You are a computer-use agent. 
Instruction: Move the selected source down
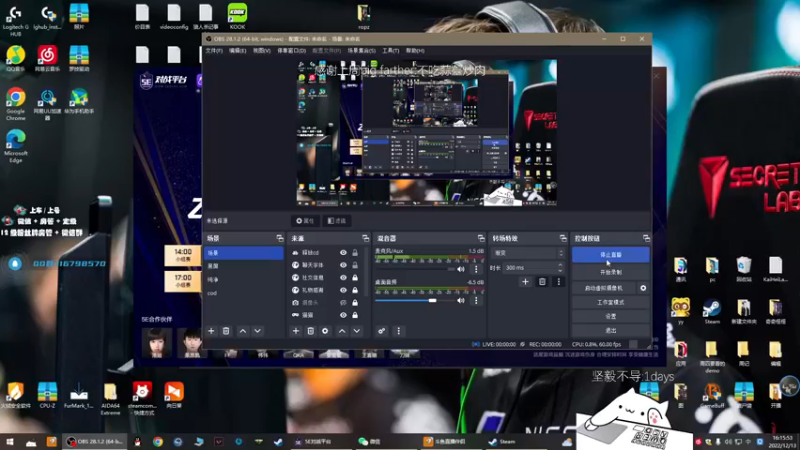(x=357, y=331)
